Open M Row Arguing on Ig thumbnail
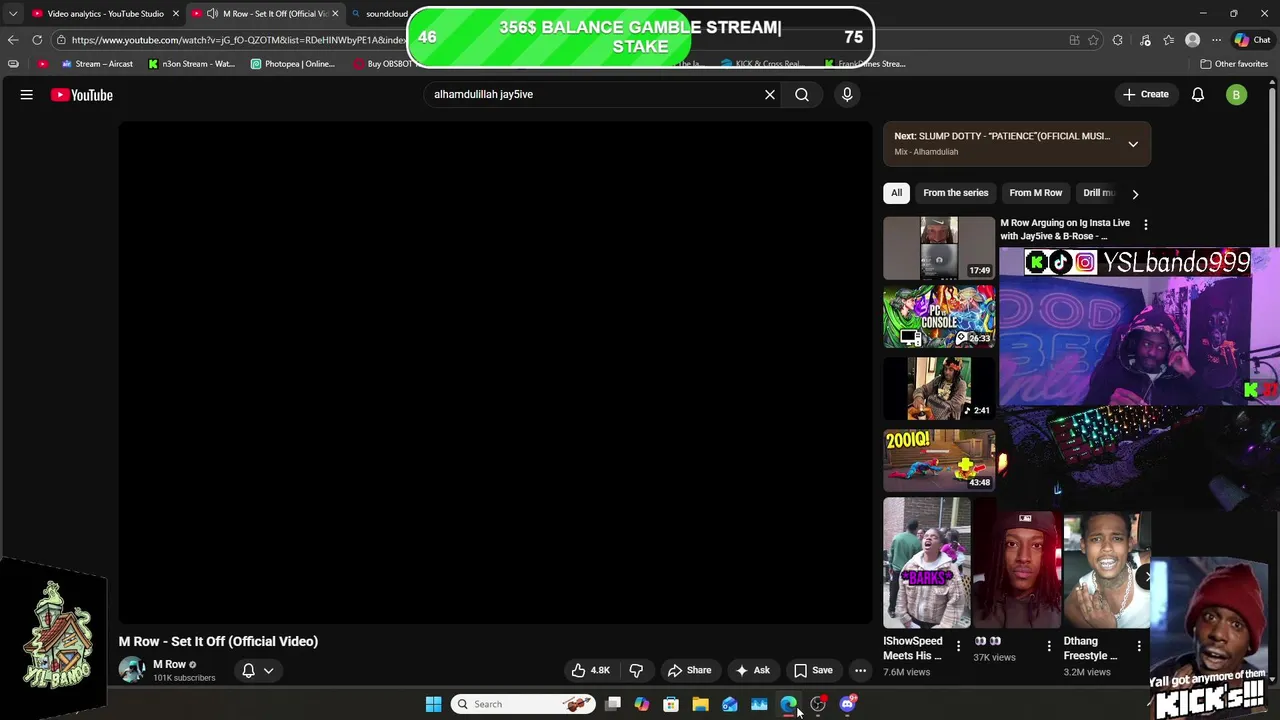Image resolution: width=1280 pixels, height=720 pixels. point(939,248)
